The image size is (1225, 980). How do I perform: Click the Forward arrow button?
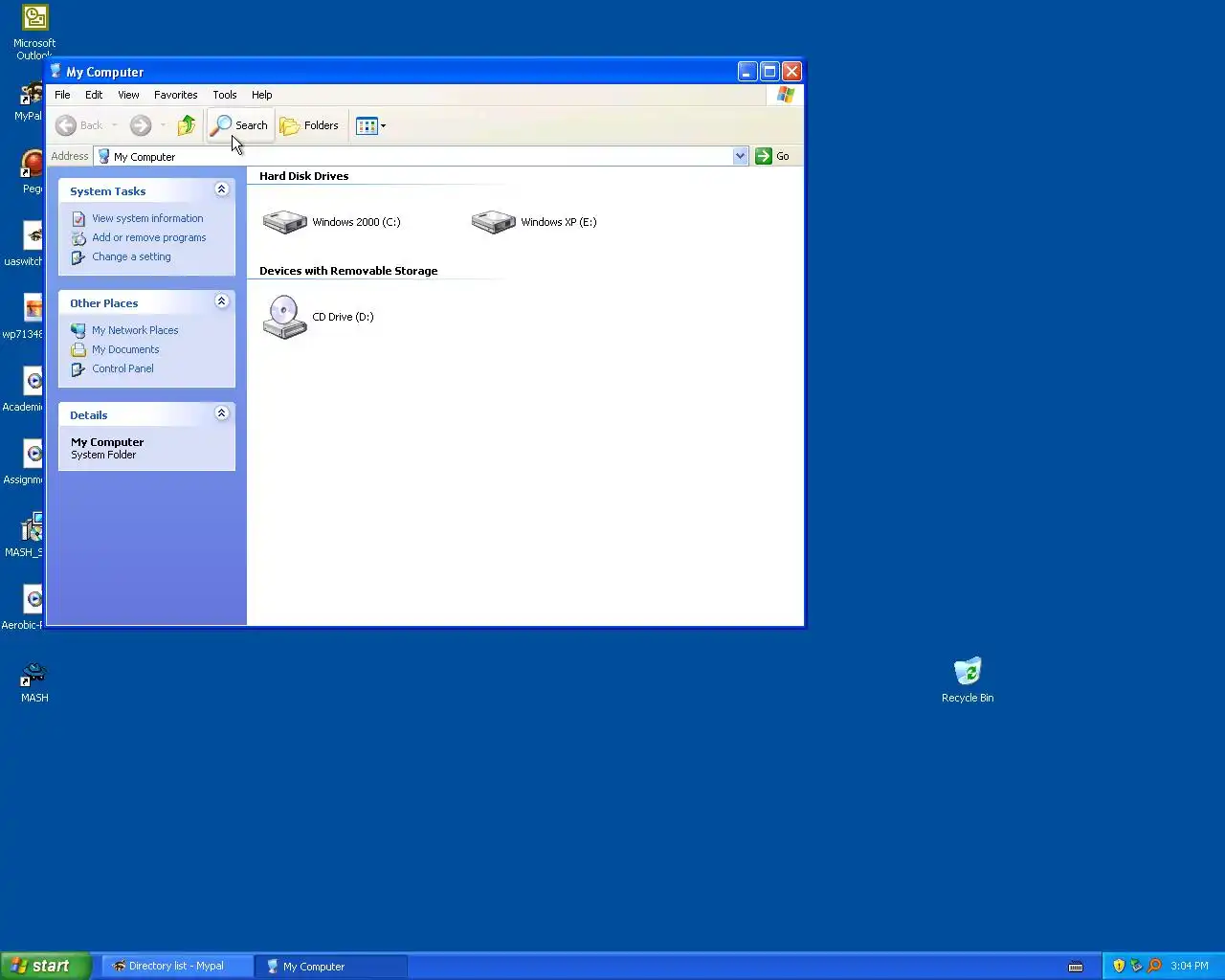click(x=141, y=125)
